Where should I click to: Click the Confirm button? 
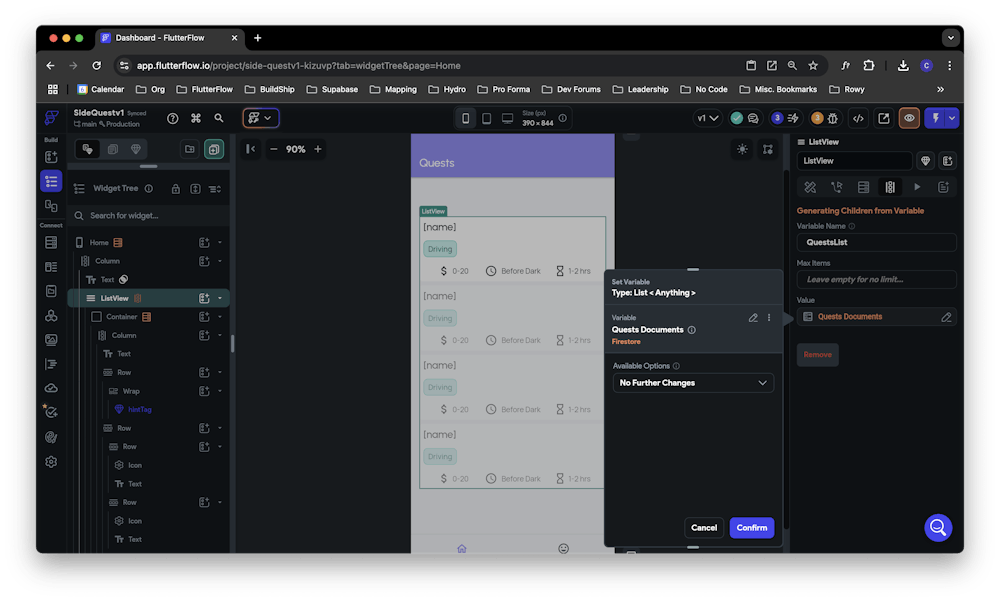tap(751, 528)
